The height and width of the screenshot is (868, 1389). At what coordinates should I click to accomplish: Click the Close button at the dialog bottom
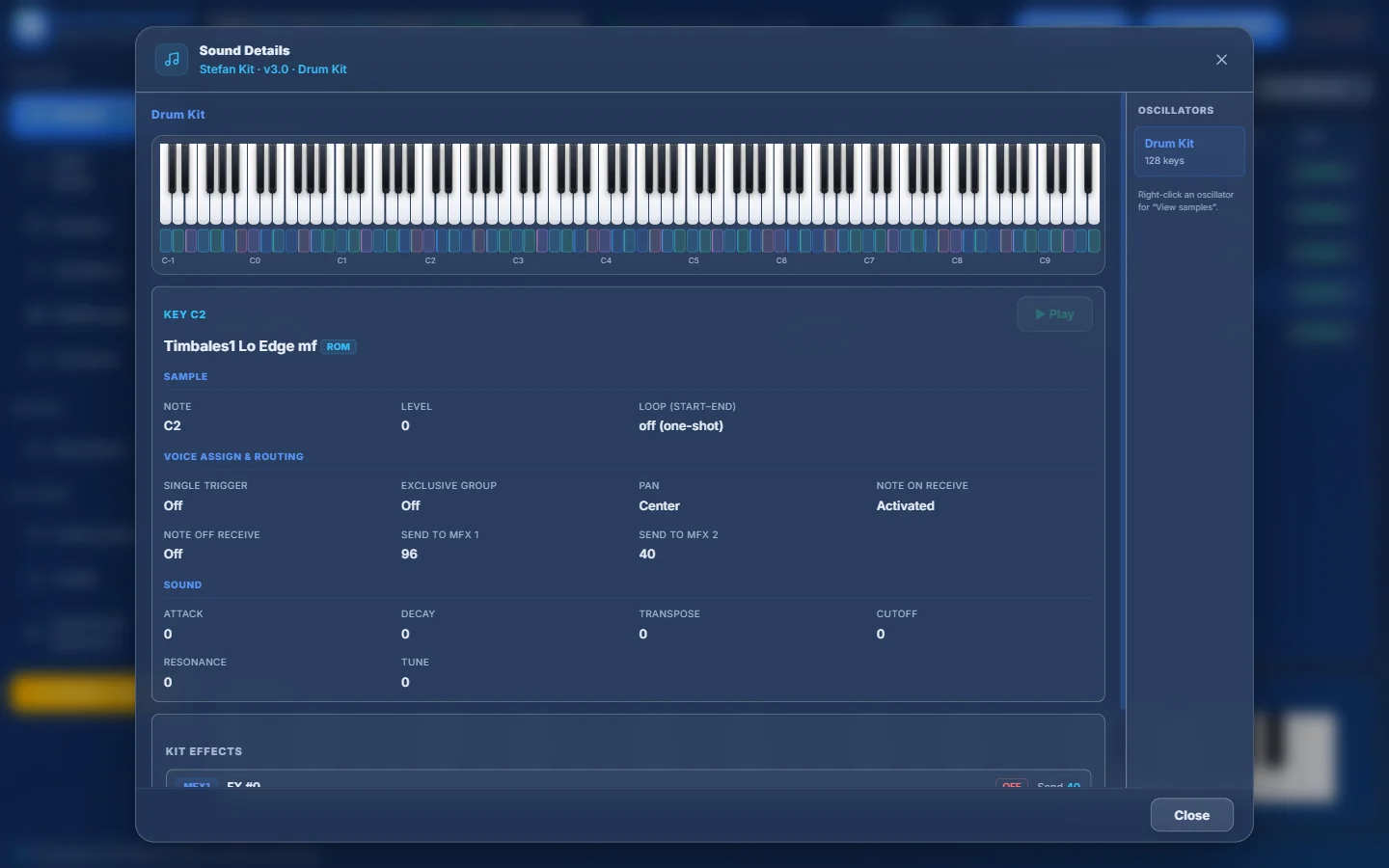pyautogui.click(x=1191, y=815)
